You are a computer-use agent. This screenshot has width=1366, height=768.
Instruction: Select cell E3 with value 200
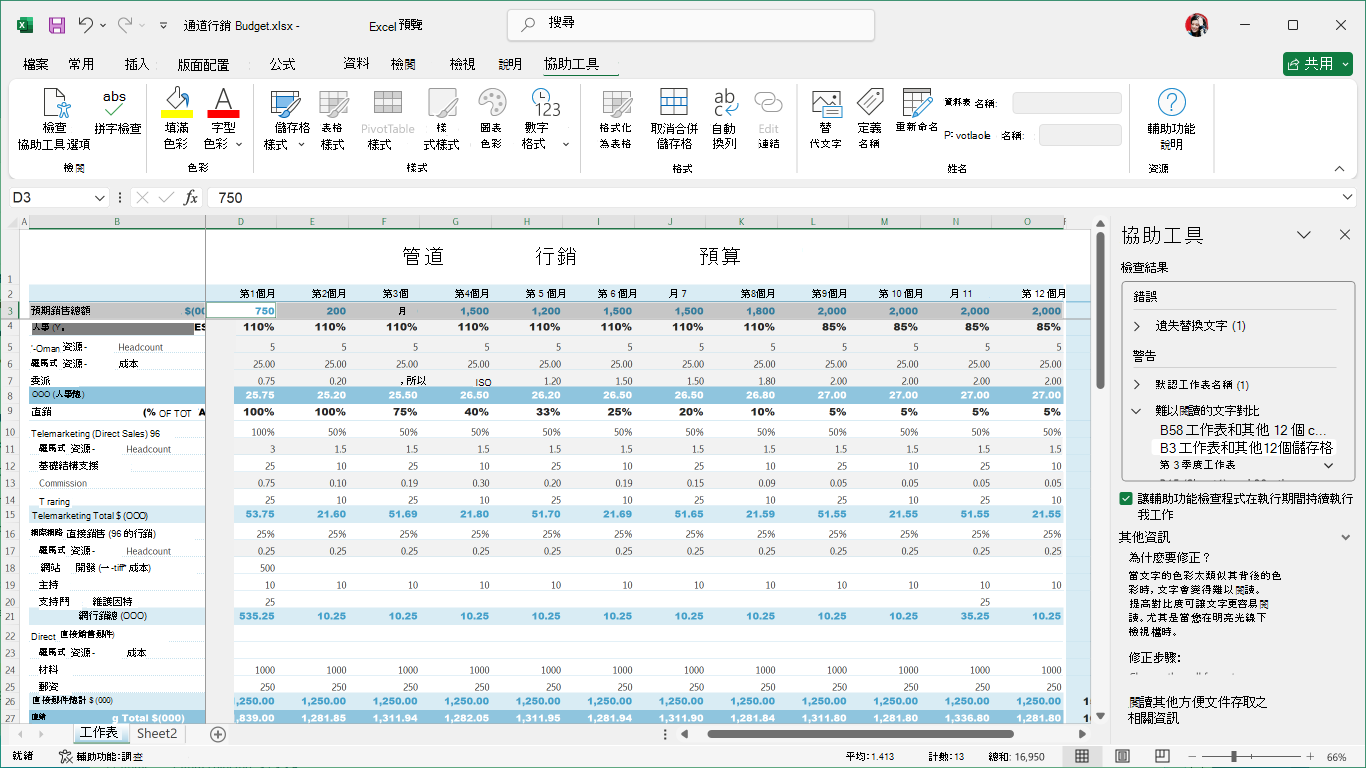pos(313,311)
